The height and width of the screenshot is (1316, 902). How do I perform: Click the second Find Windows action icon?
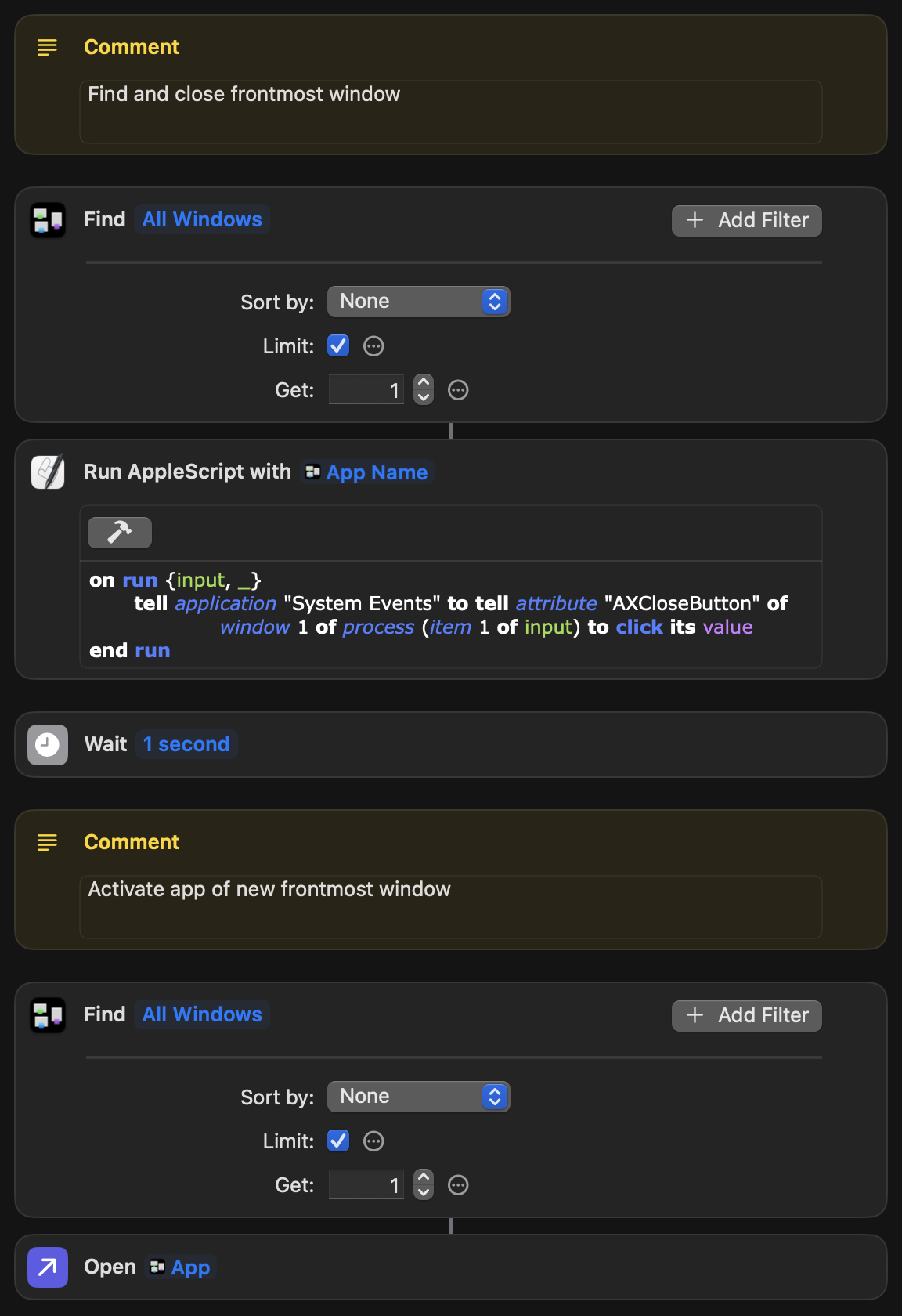click(48, 1015)
